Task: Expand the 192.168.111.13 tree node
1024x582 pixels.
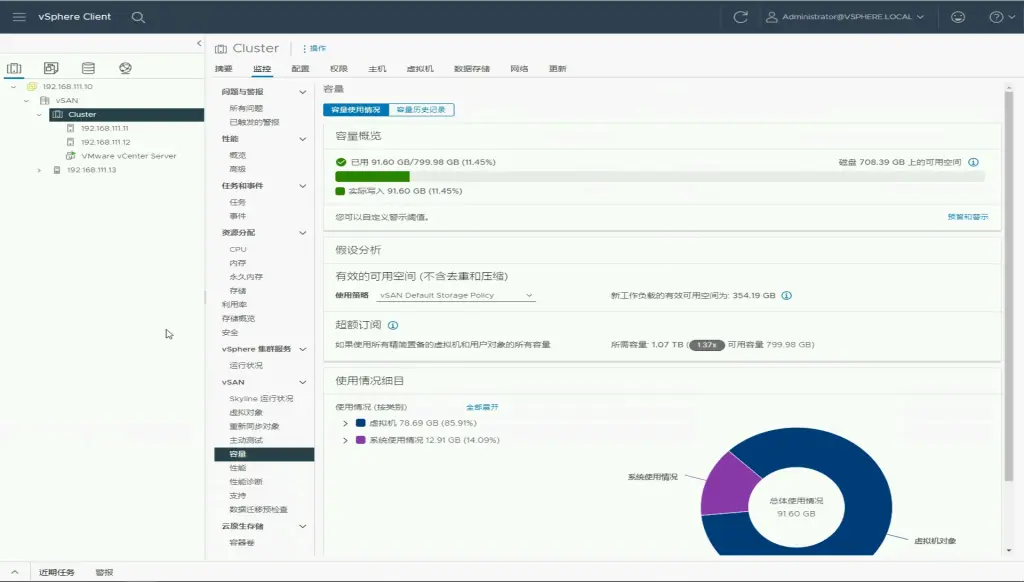Action: click(x=39, y=170)
